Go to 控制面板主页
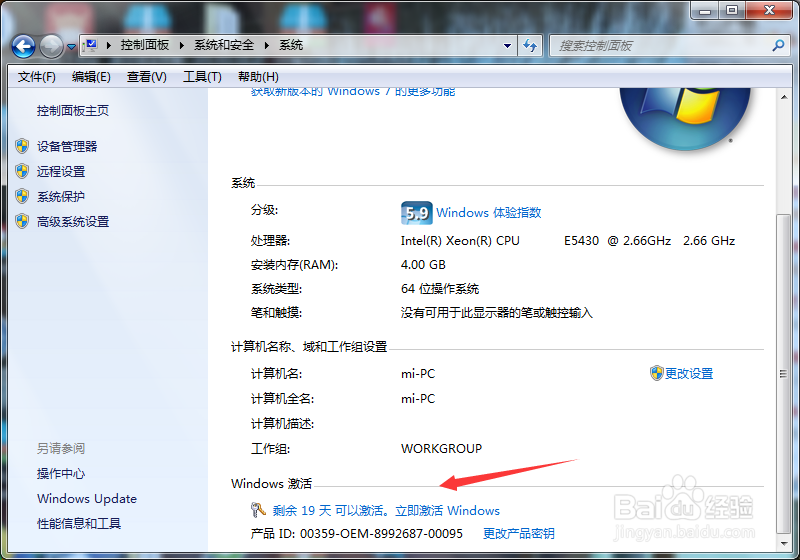The image size is (800, 560). [x=72, y=111]
